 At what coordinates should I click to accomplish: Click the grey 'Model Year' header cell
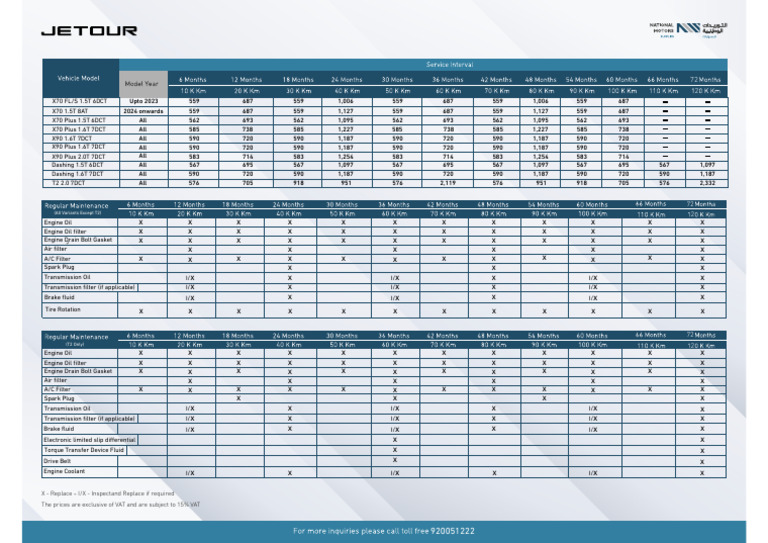[x=142, y=84]
